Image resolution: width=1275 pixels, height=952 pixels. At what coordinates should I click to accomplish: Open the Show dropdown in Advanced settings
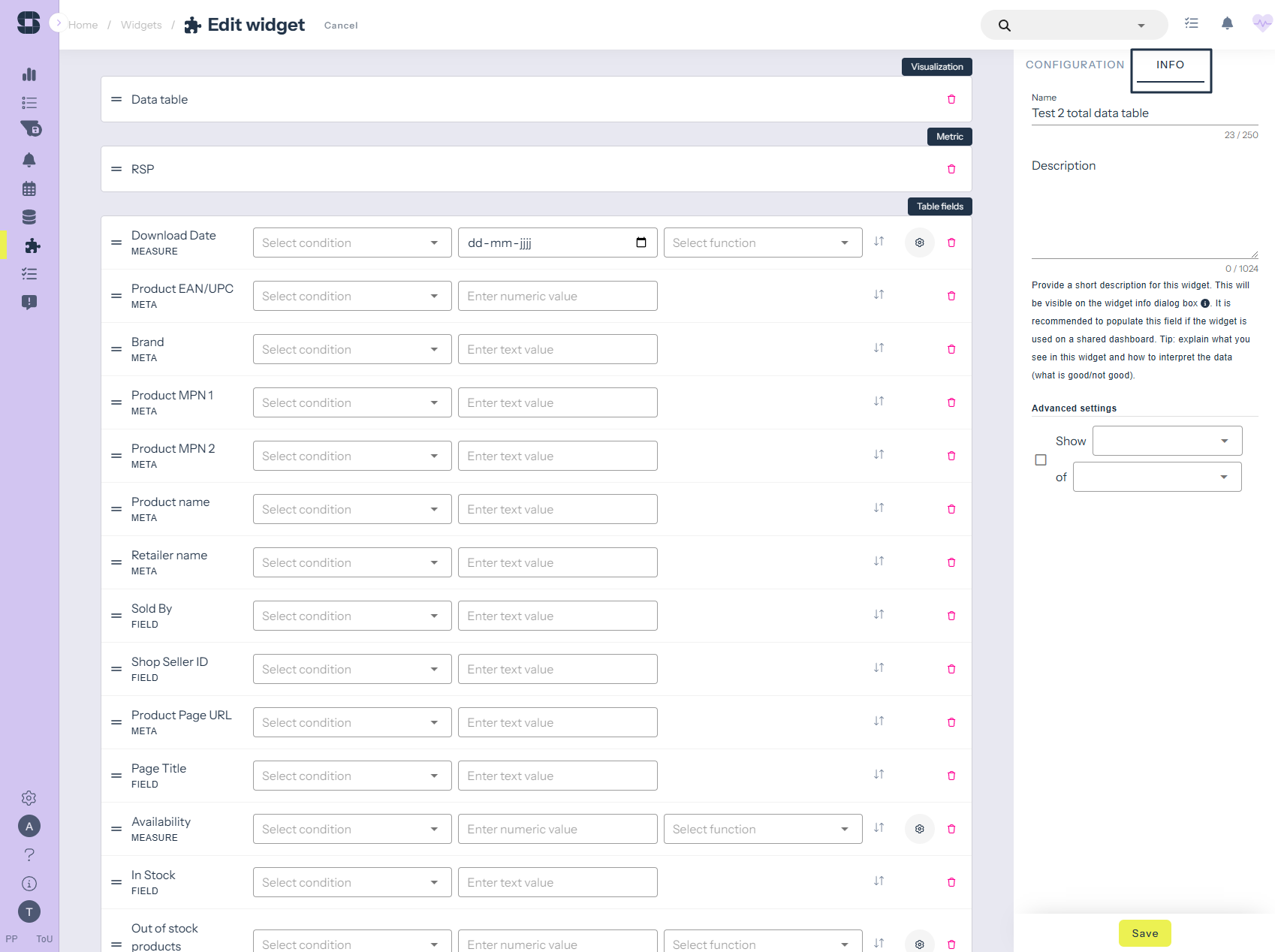click(x=1167, y=441)
